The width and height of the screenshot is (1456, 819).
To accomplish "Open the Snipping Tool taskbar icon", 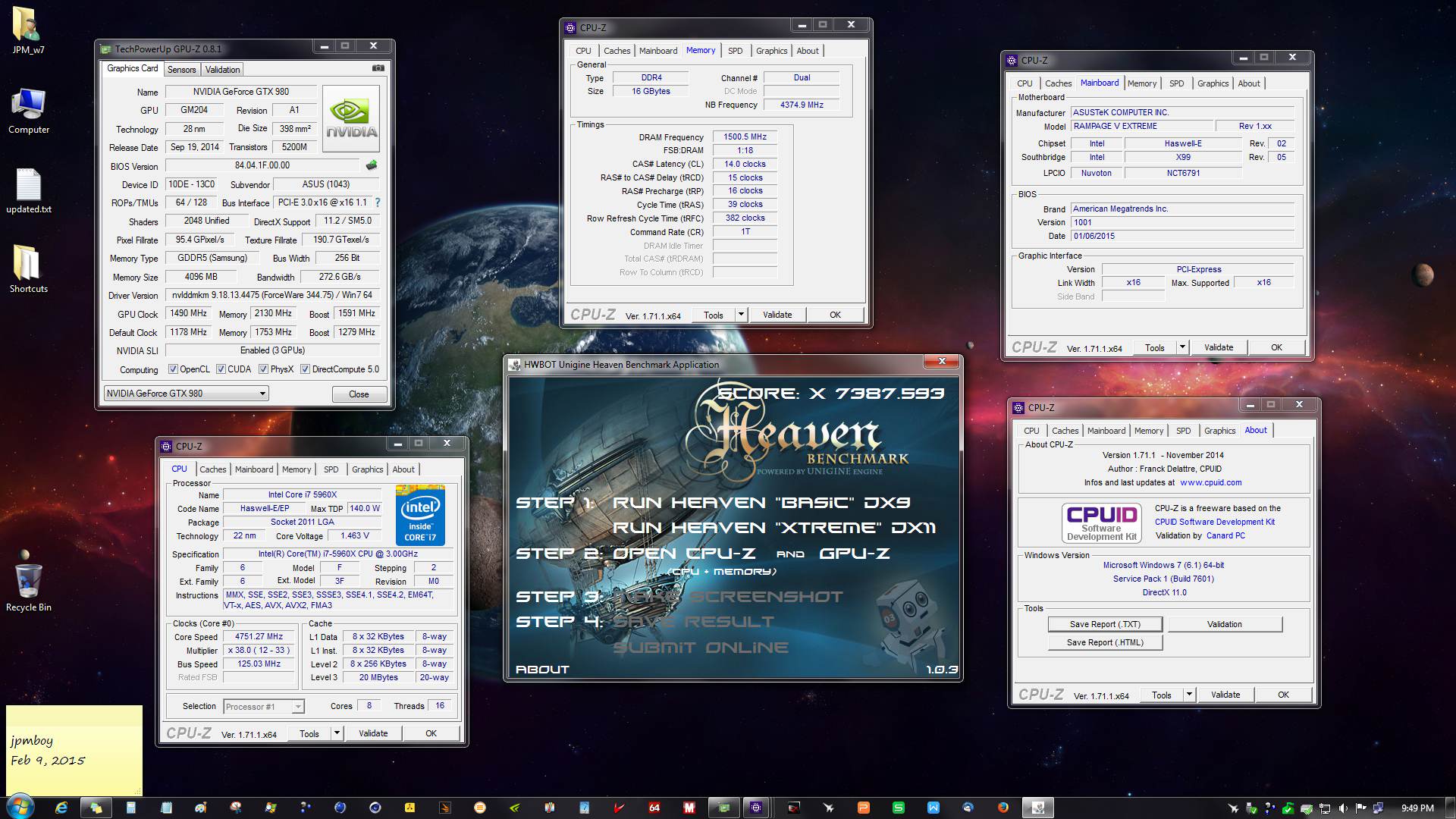I will (235, 808).
